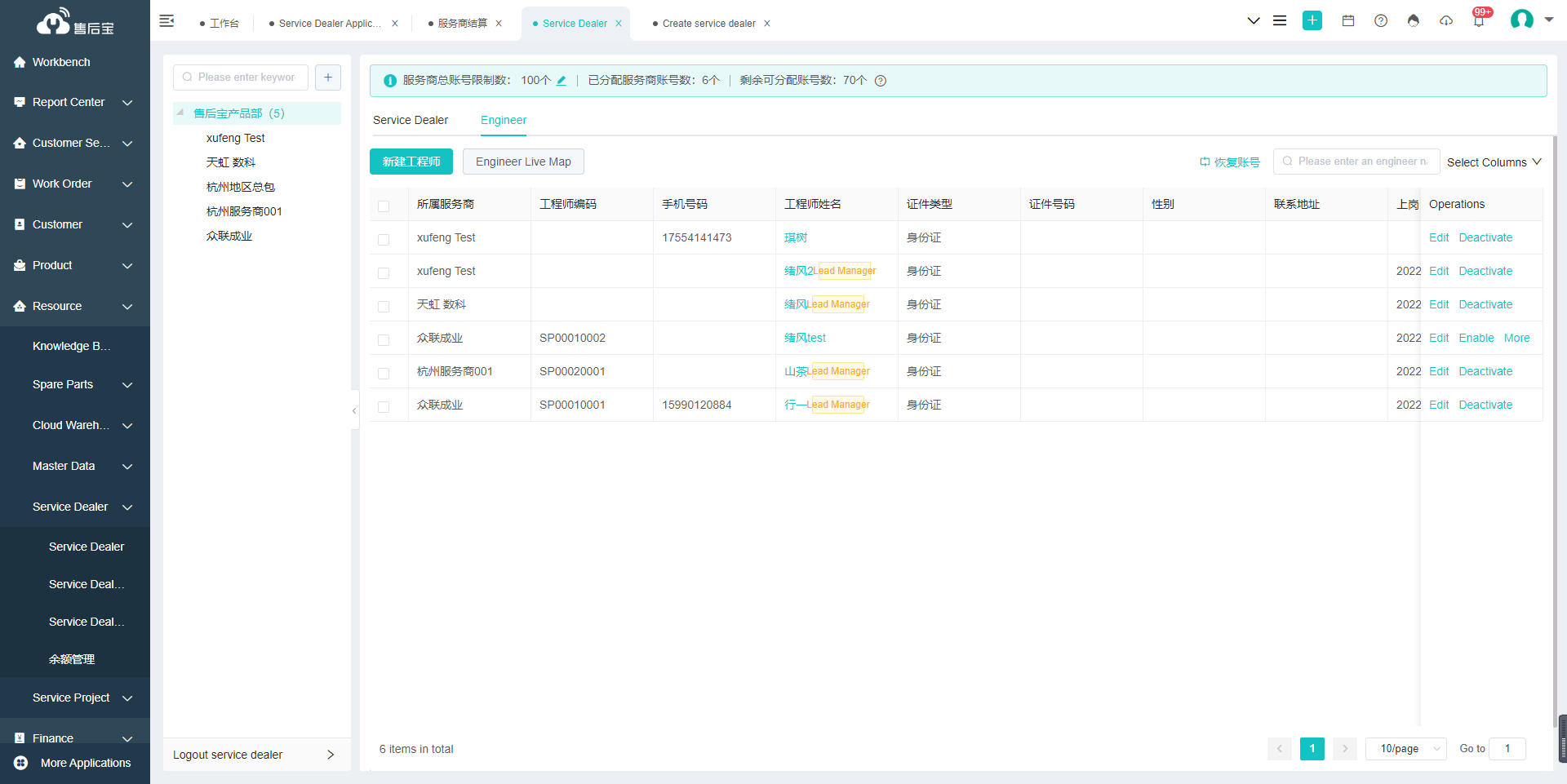Open the tab list chevron in header
Image resolution: width=1567 pixels, height=784 pixels.
pos(1254,20)
